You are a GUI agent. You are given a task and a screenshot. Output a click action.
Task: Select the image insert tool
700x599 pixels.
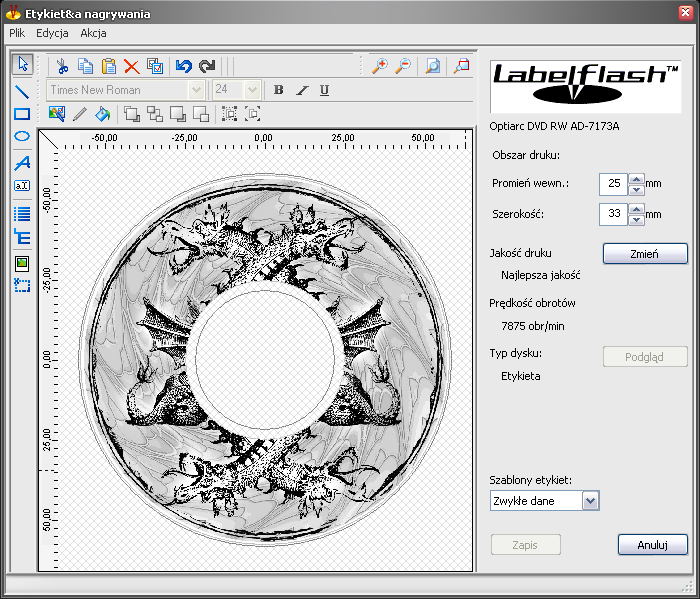[x=22, y=263]
